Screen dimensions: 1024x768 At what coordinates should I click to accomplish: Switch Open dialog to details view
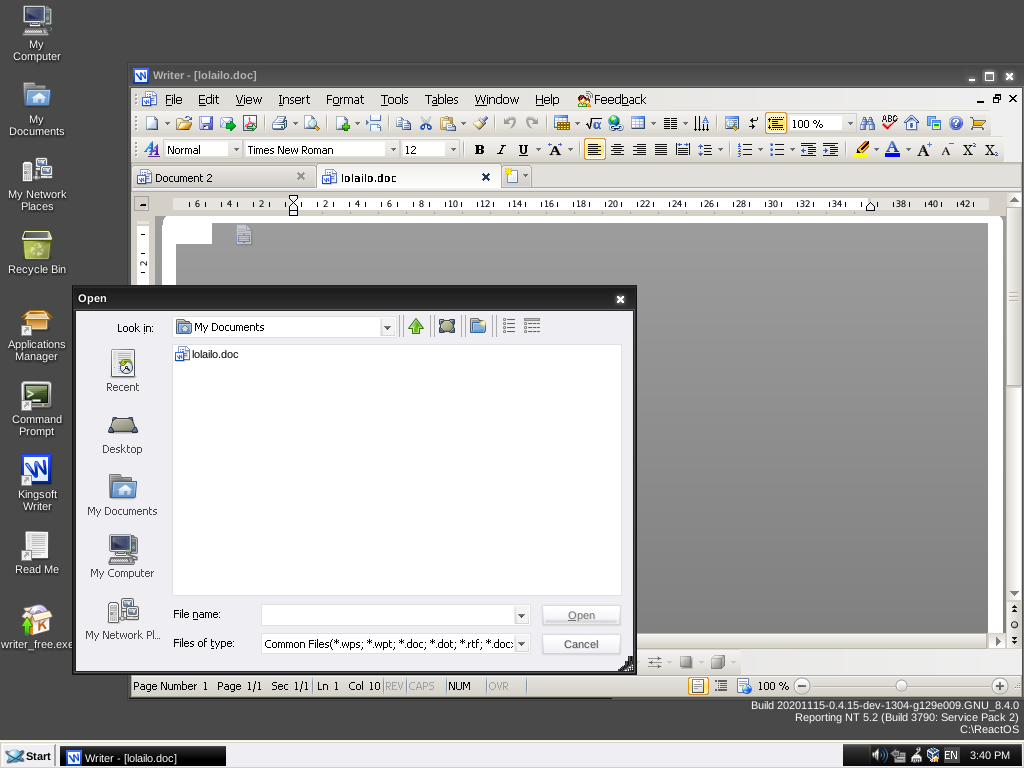tap(532, 326)
